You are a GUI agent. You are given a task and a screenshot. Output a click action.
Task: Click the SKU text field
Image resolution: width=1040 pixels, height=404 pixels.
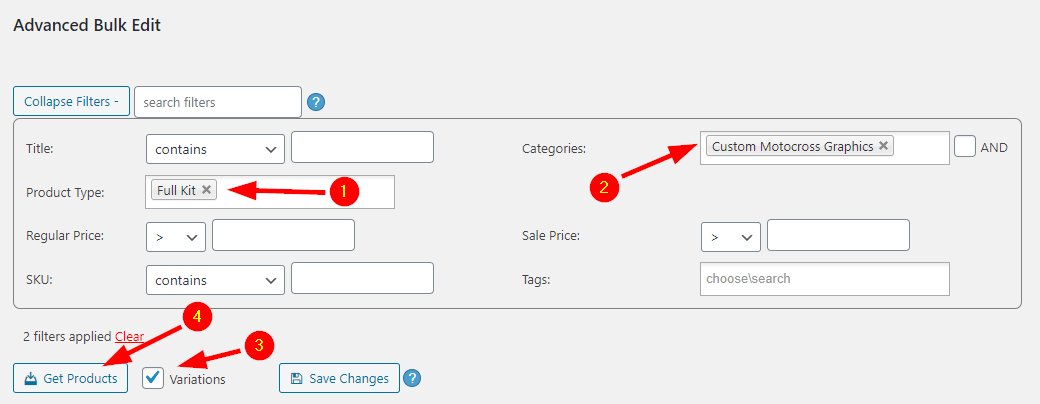pyautogui.click(x=362, y=279)
